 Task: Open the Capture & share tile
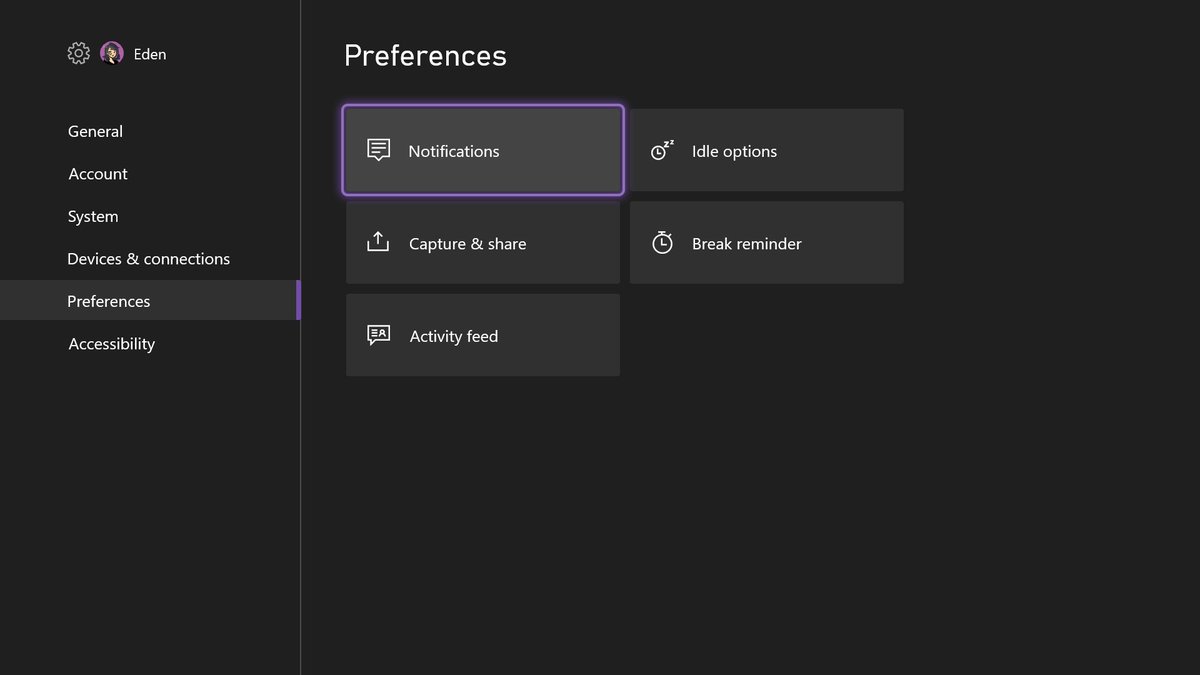click(x=483, y=243)
